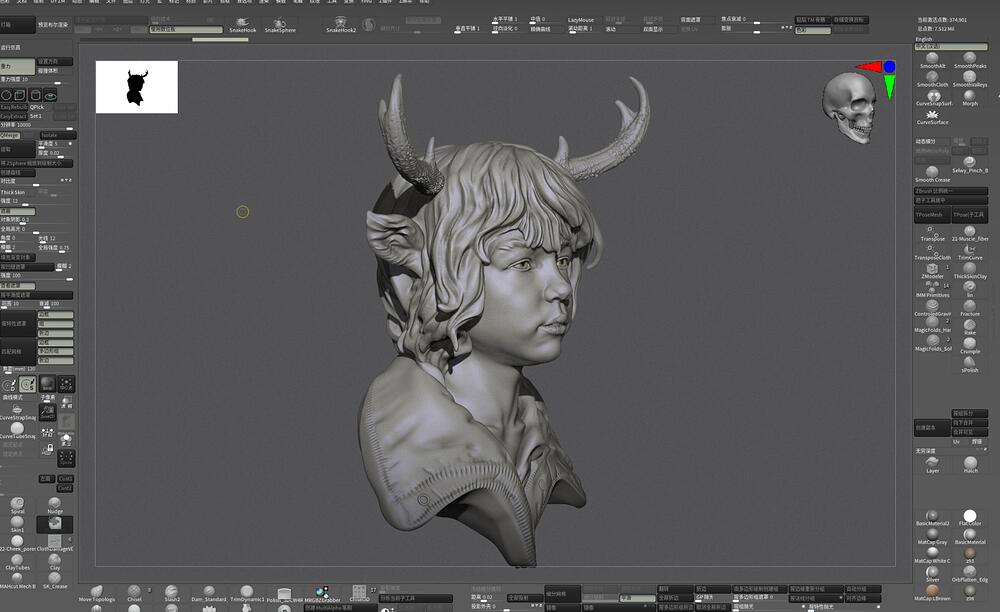
Task: Apply the MatCap Gray material
Action: point(932,537)
